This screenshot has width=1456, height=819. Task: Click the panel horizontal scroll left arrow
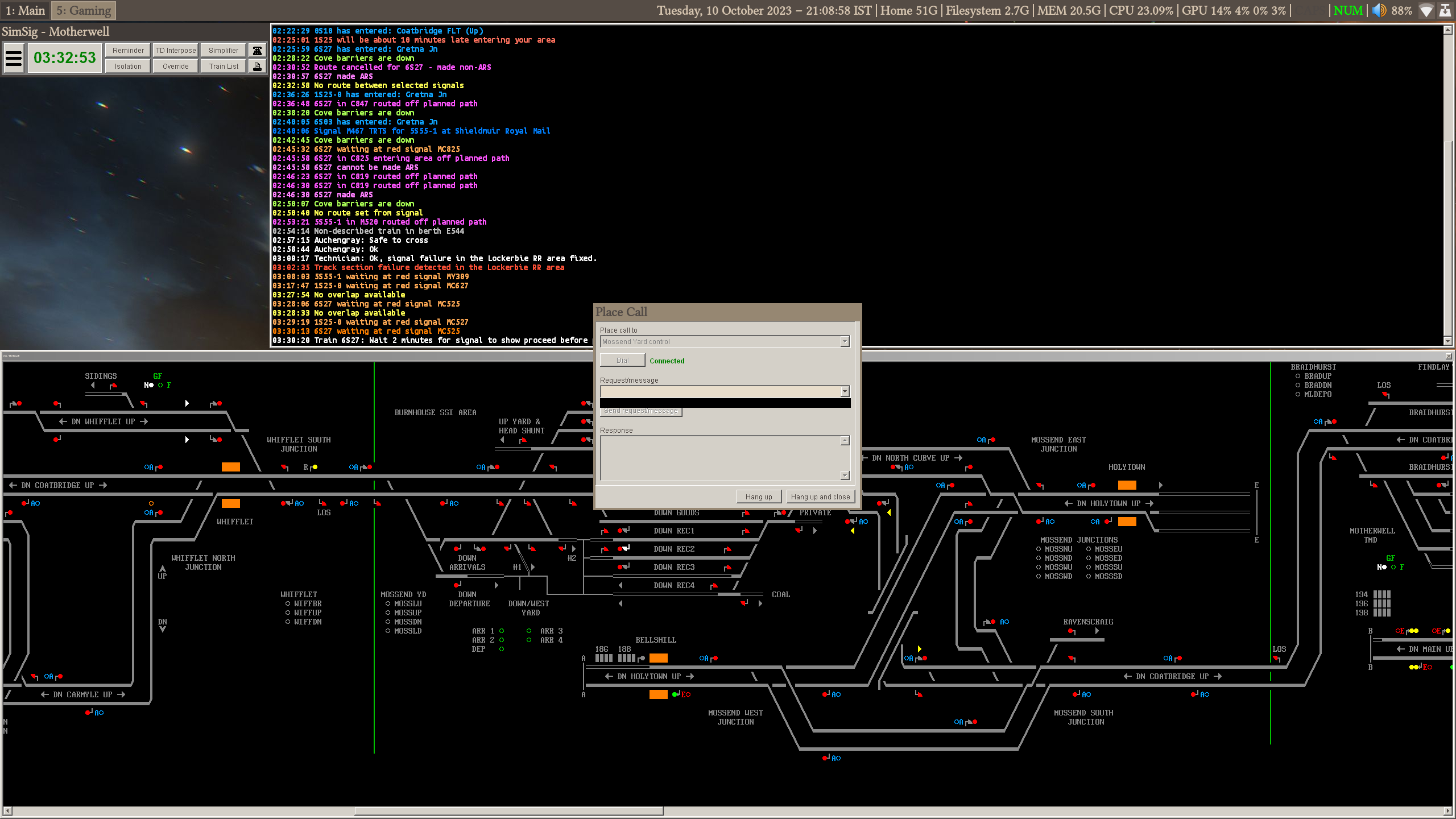(x=7, y=810)
